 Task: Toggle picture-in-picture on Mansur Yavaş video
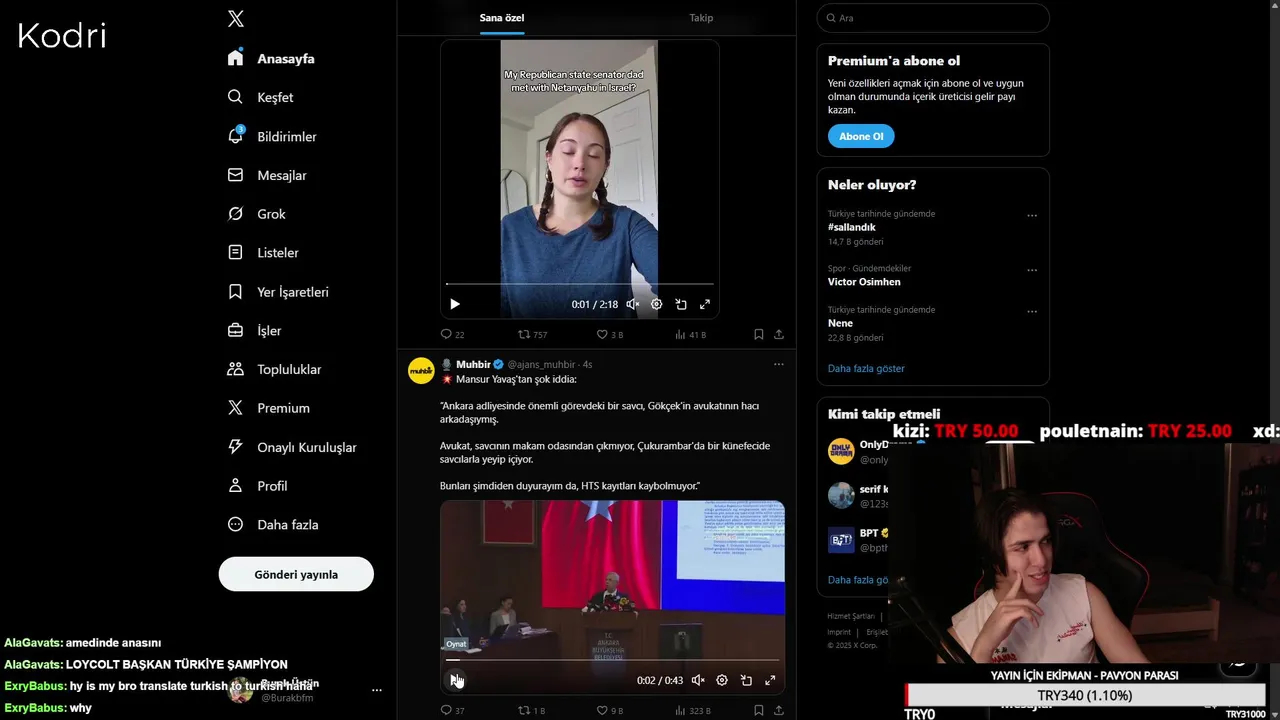746,680
